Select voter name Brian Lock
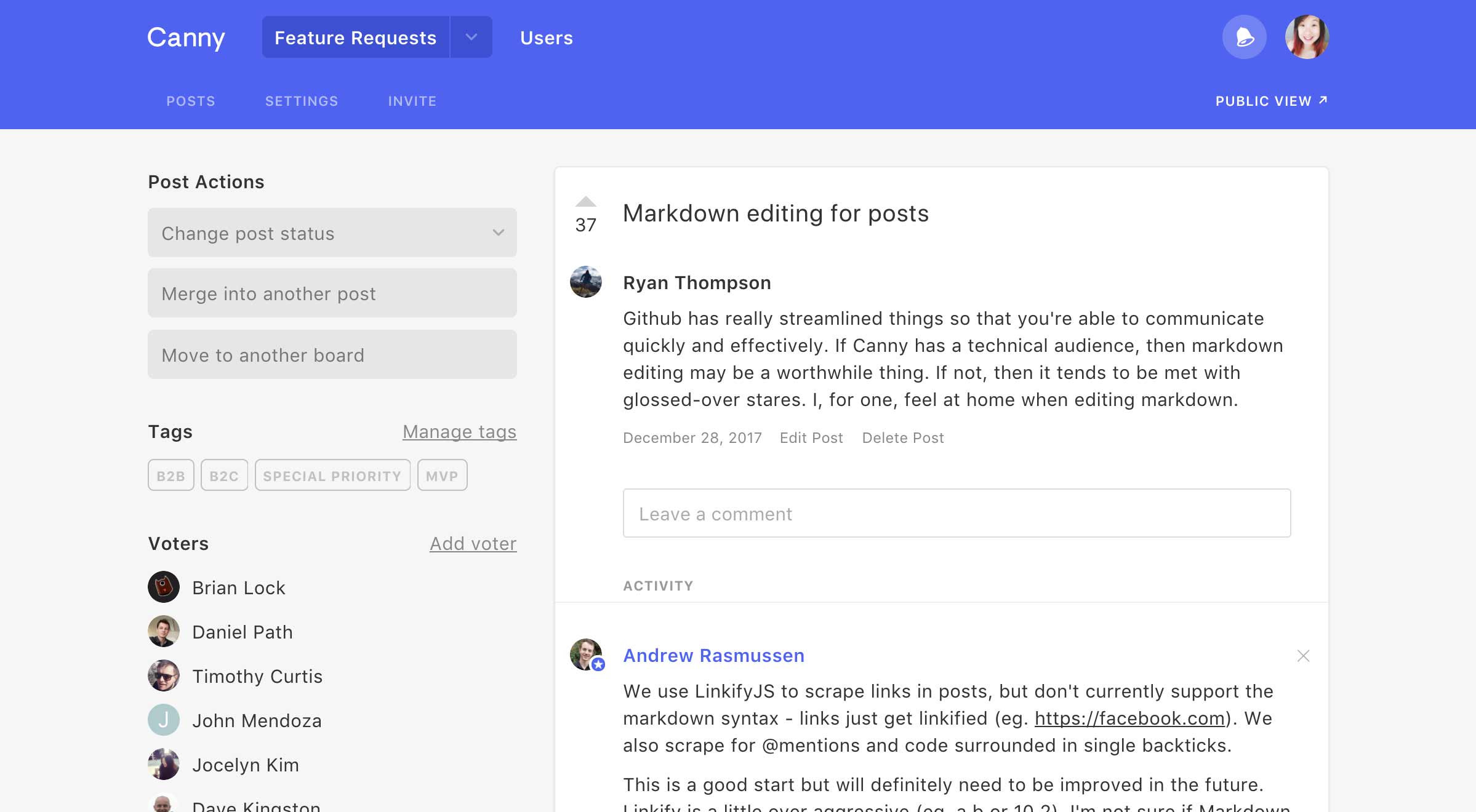Screen dimensions: 1476x812 click(239, 588)
